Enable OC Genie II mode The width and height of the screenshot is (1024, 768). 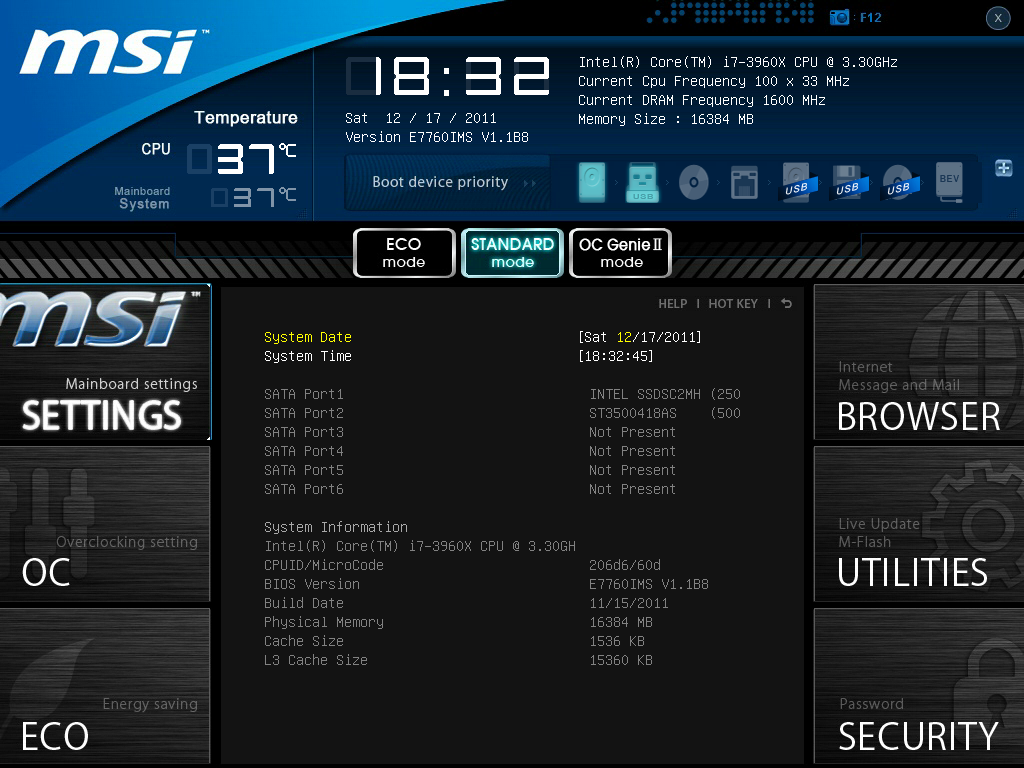pos(620,253)
